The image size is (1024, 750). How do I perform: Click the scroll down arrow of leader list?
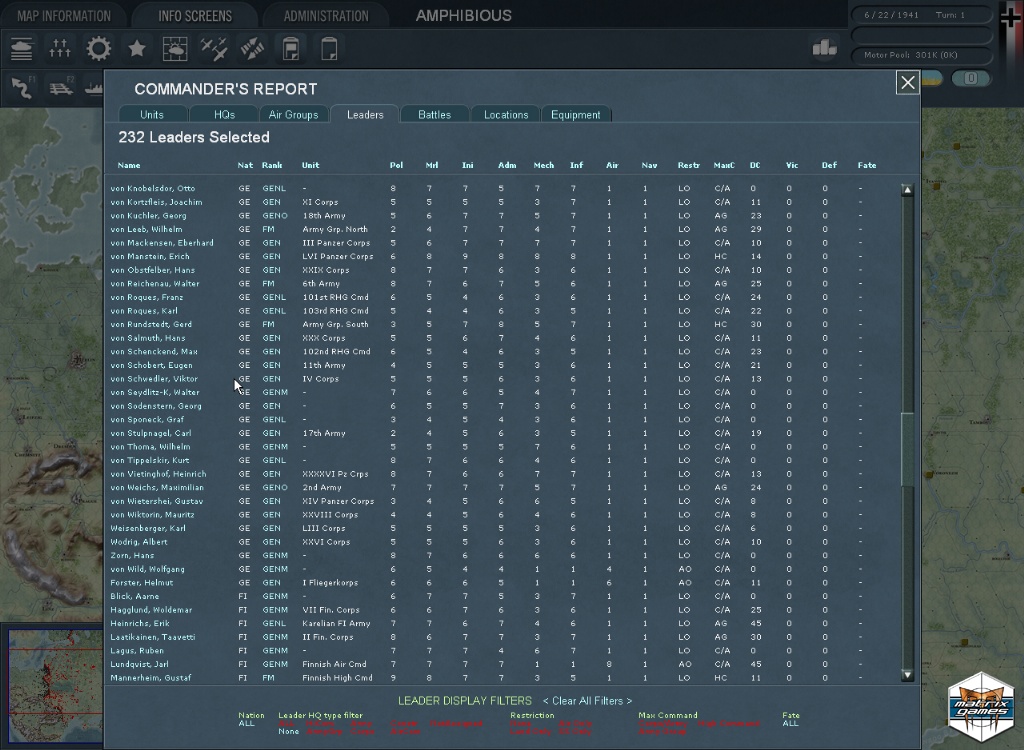click(907, 675)
